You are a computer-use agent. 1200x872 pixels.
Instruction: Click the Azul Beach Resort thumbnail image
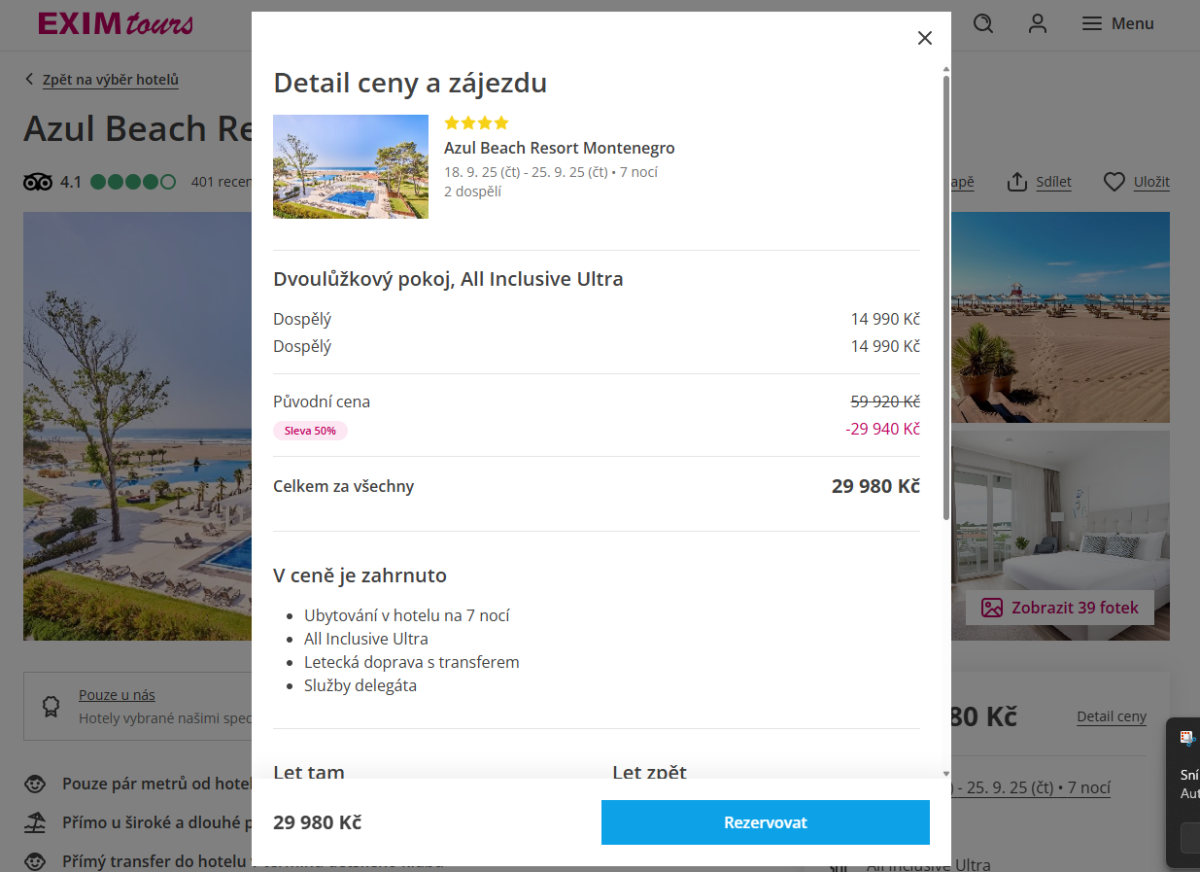point(350,167)
